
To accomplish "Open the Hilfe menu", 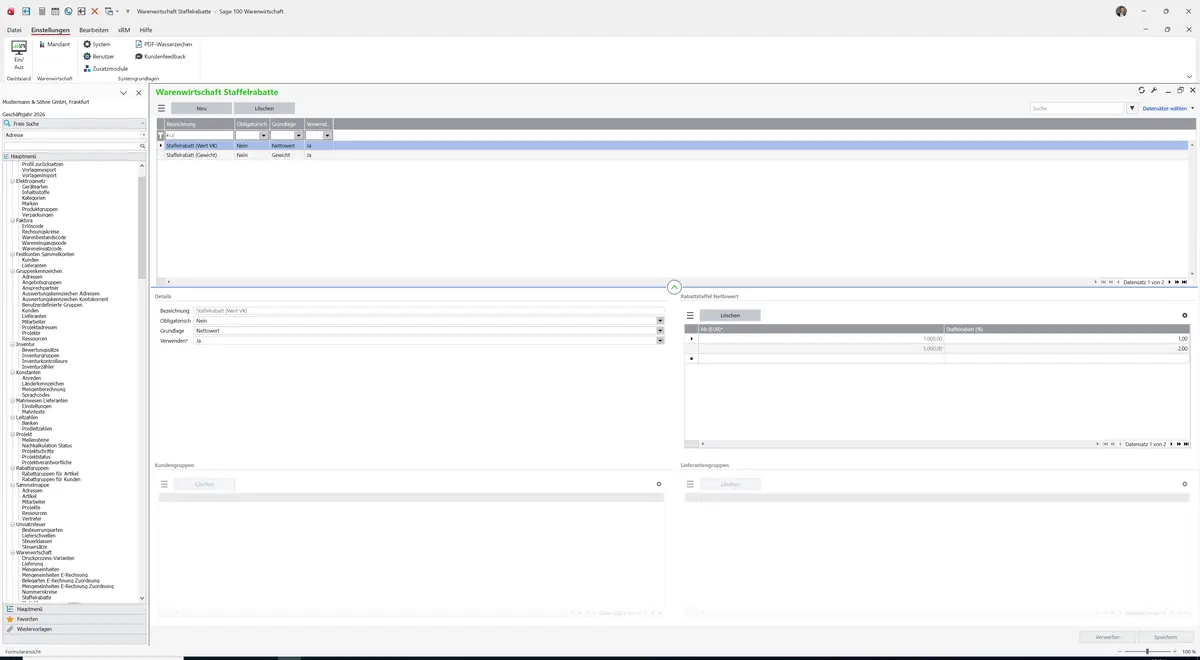I will (x=146, y=30).
